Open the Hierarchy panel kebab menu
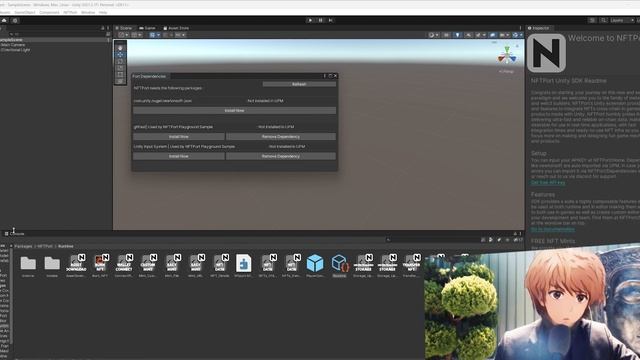 point(108,28)
